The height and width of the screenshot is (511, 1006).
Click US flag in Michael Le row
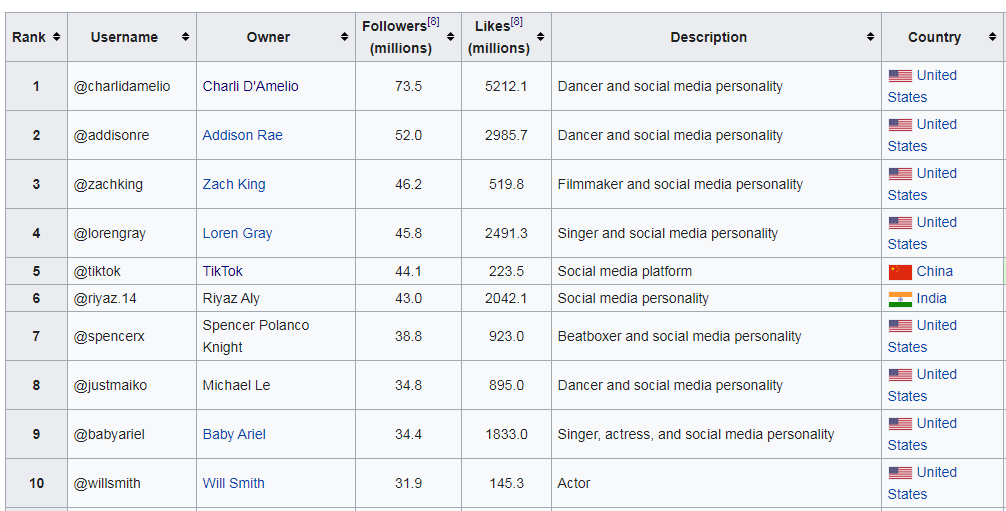[x=900, y=374]
